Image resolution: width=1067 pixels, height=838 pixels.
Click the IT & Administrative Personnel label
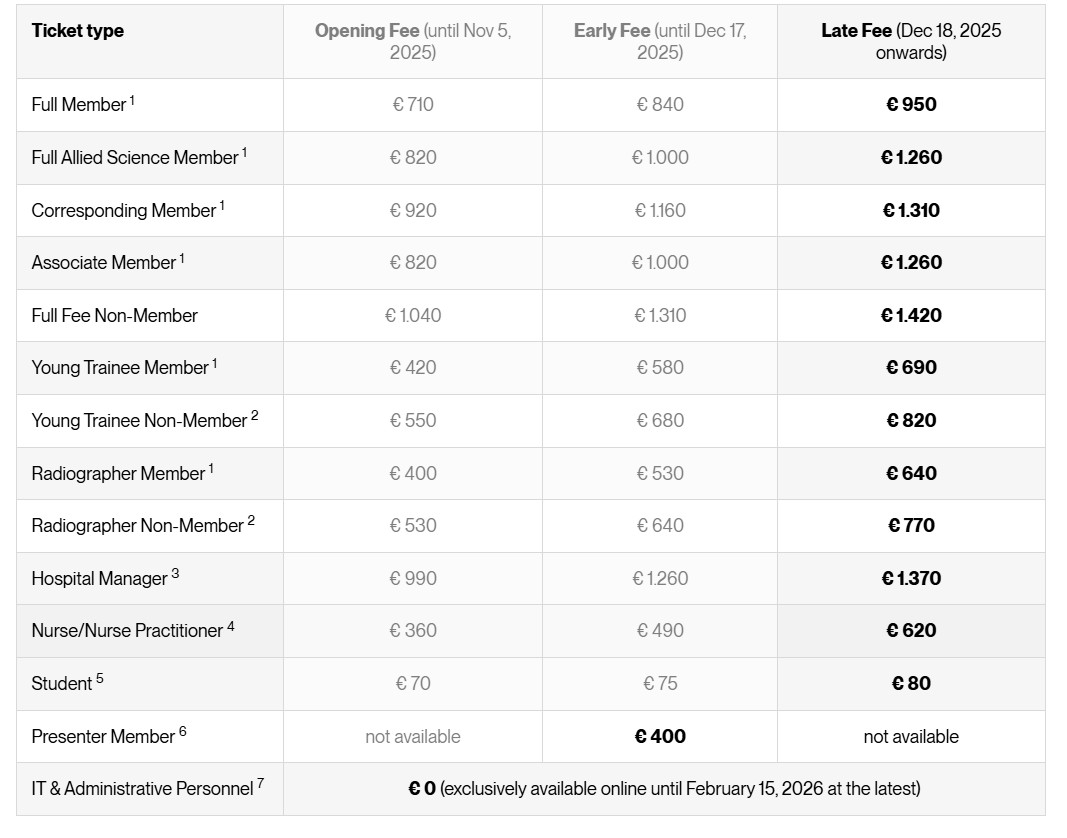[x=142, y=788]
